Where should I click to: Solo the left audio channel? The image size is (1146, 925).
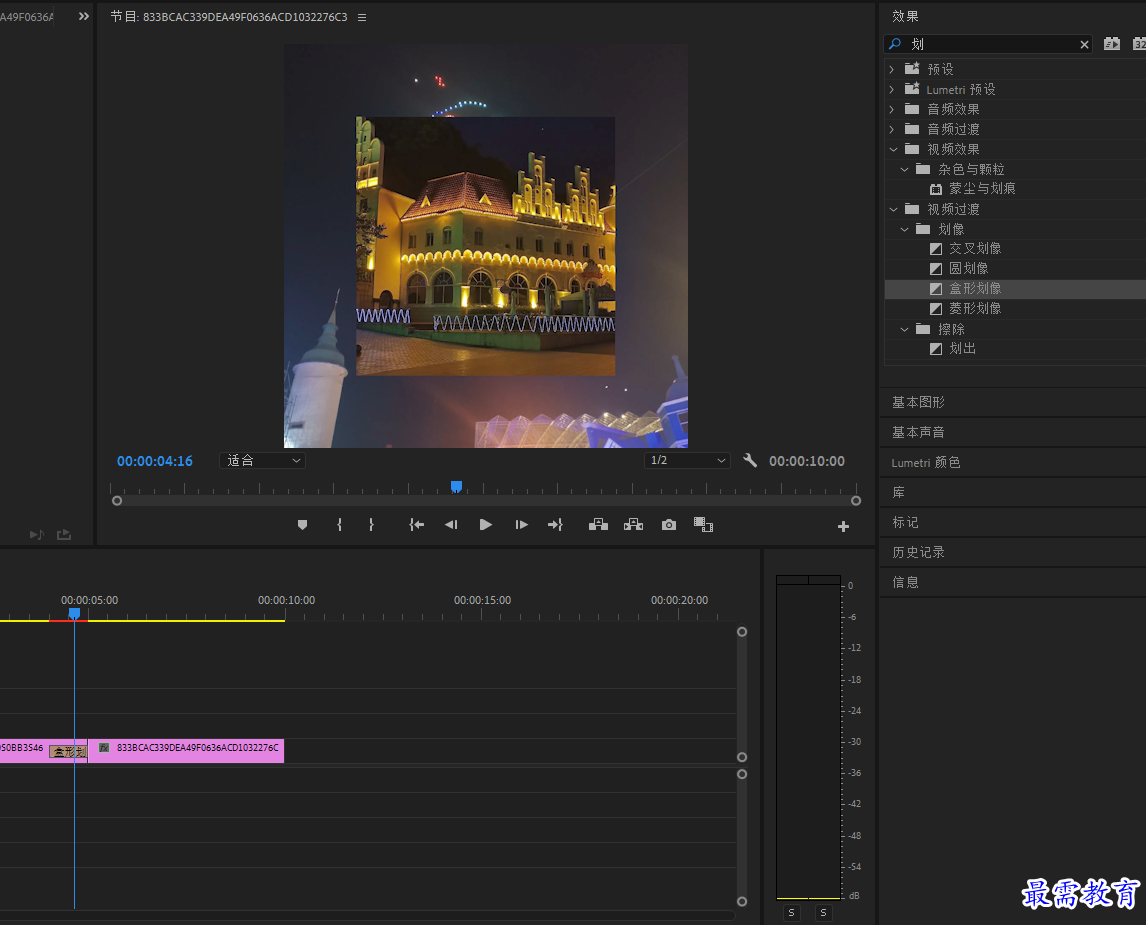pyautogui.click(x=792, y=913)
